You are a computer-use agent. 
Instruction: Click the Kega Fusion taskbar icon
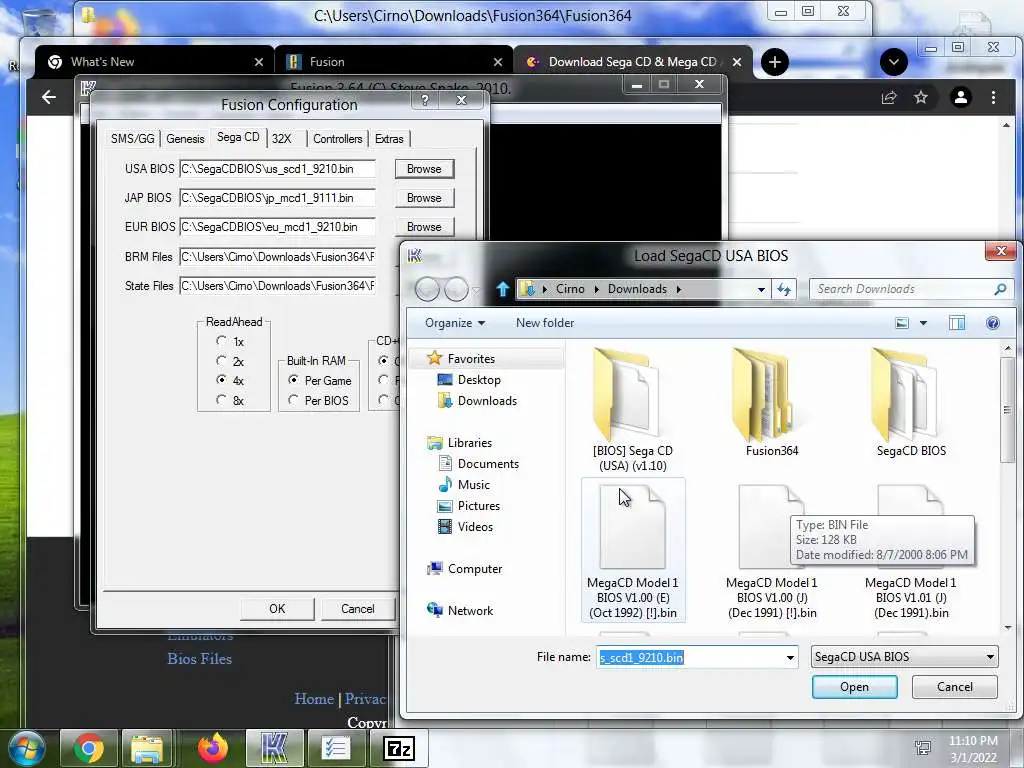point(274,748)
